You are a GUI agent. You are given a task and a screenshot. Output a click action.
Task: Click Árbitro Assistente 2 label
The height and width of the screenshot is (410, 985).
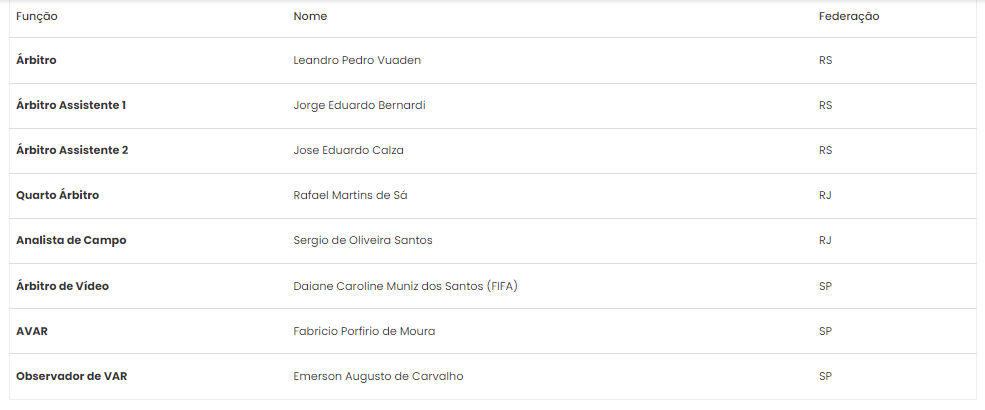pos(72,150)
